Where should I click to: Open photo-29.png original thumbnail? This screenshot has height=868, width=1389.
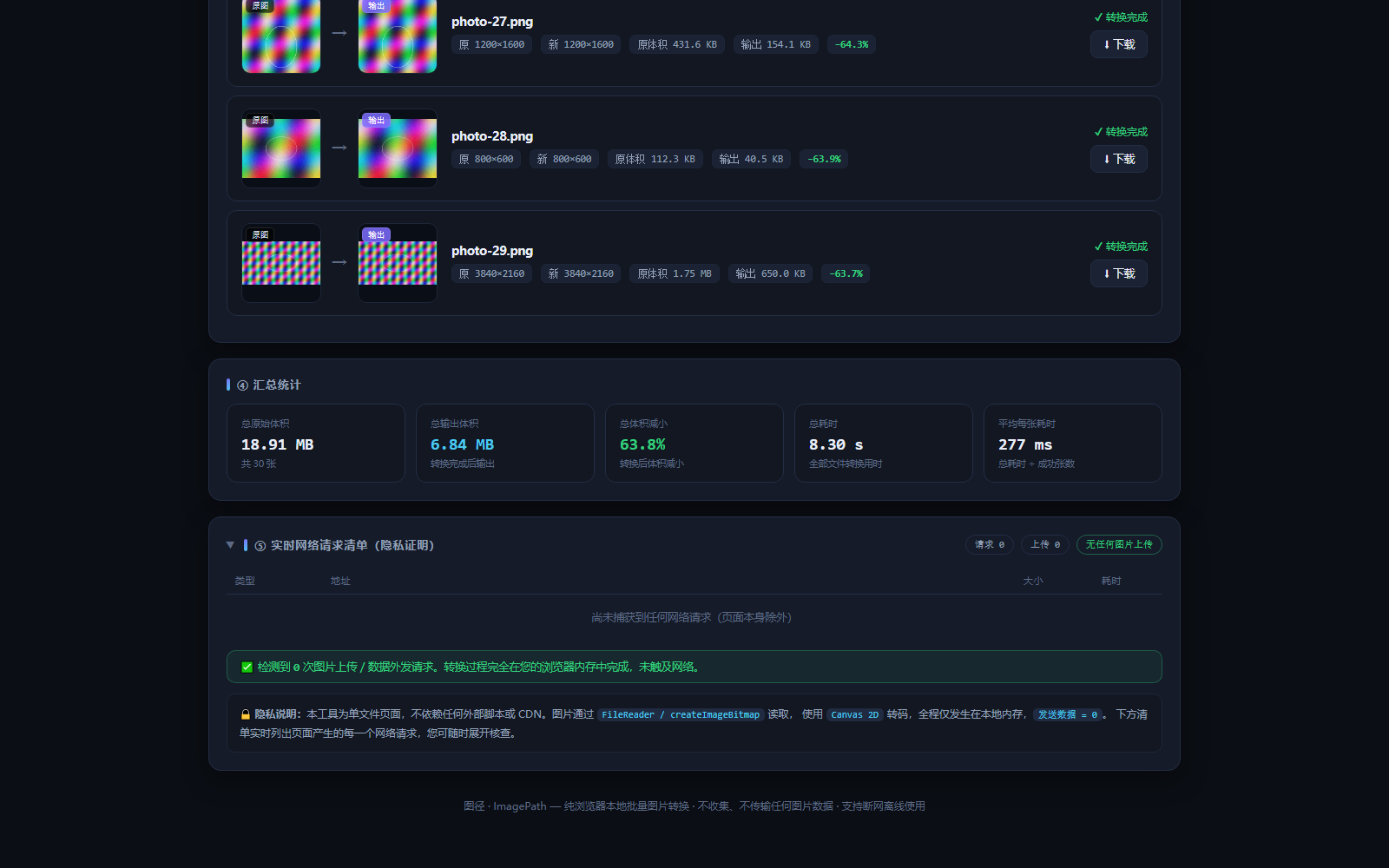pyautogui.click(x=281, y=263)
